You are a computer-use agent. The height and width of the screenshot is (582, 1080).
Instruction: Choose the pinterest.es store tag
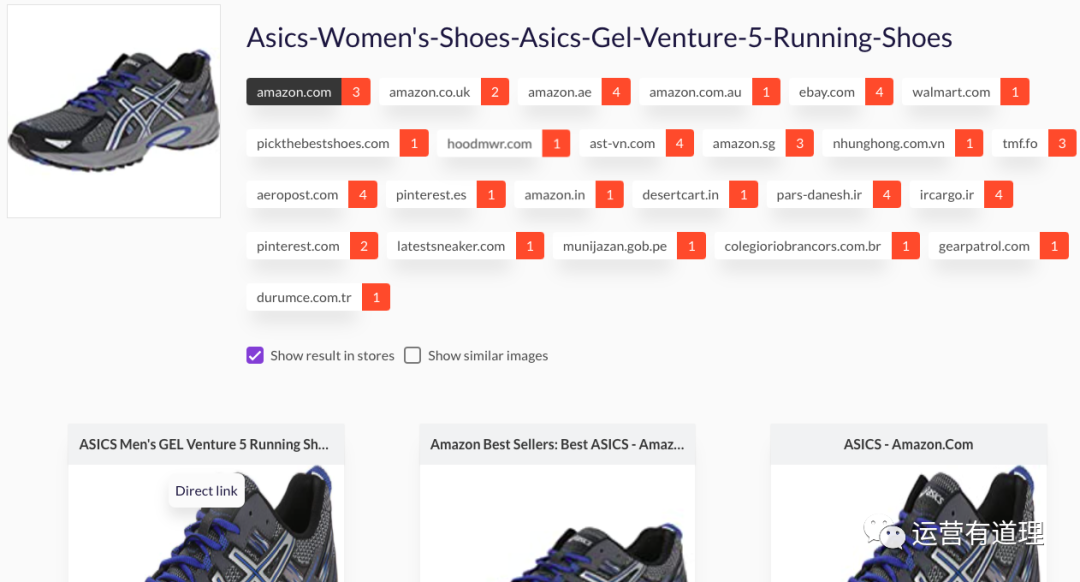pyautogui.click(x=431, y=195)
